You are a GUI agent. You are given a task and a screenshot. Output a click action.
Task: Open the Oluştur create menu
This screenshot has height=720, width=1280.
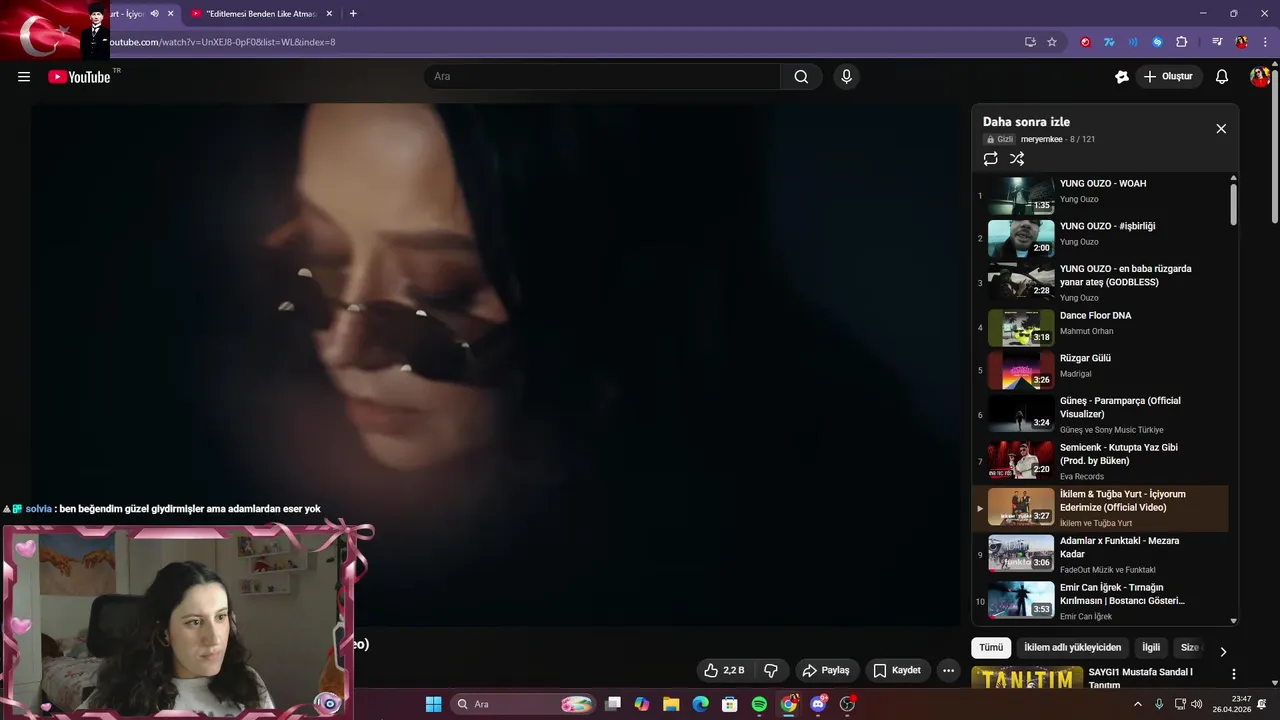pyautogui.click(x=1169, y=77)
